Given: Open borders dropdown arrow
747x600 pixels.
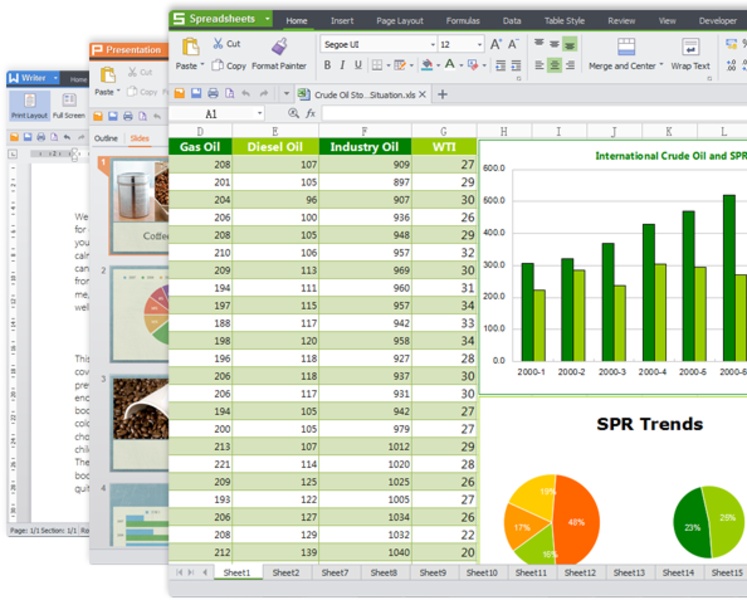Looking at the screenshot, I should (388, 66).
